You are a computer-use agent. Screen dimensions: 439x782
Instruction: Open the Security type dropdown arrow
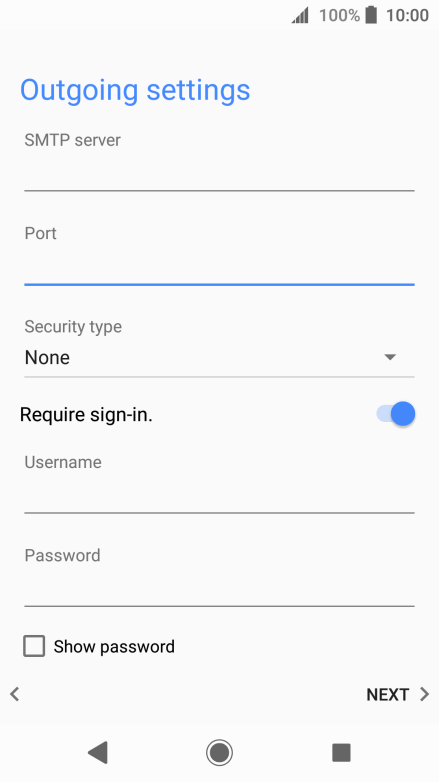click(x=390, y=357)
